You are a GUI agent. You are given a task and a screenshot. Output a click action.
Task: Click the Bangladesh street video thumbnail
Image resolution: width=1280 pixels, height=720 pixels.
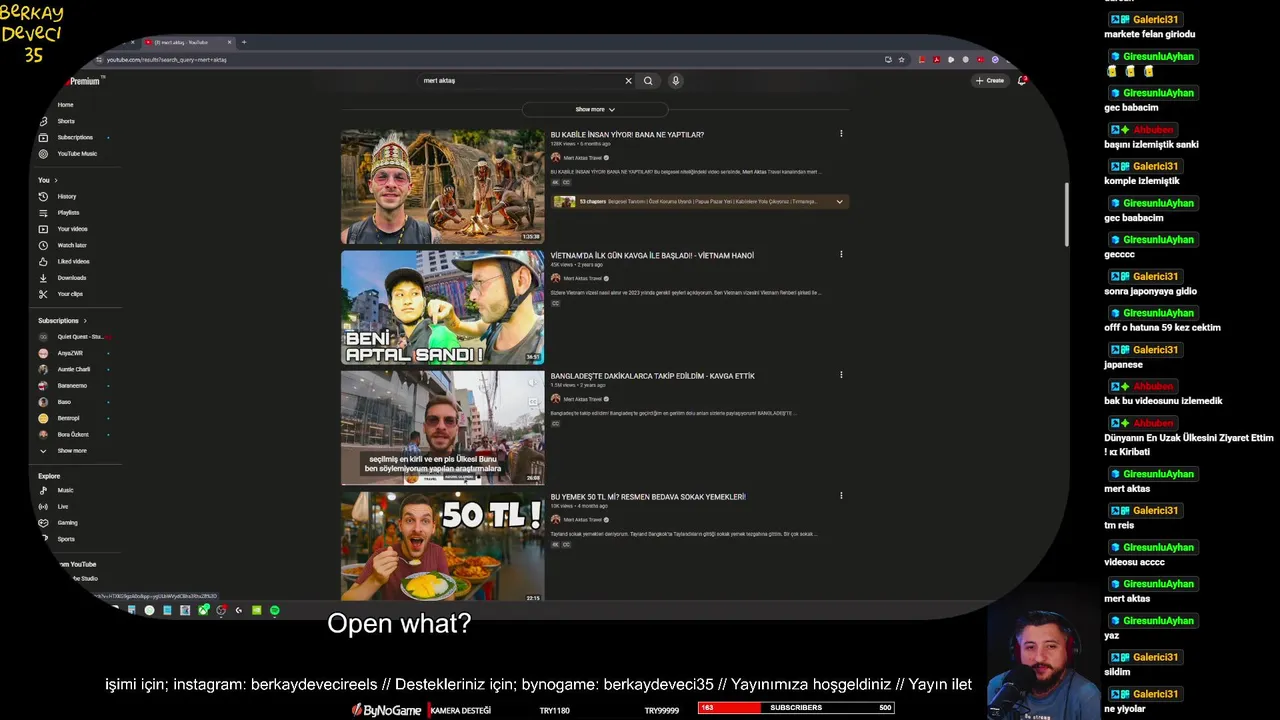(x=442, y=428)
